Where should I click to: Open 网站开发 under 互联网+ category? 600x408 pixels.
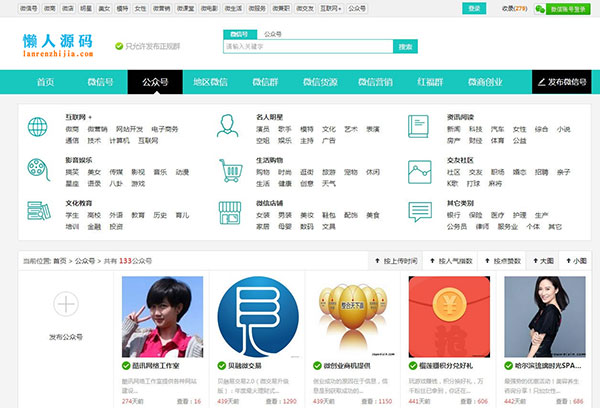click(129, 129)
